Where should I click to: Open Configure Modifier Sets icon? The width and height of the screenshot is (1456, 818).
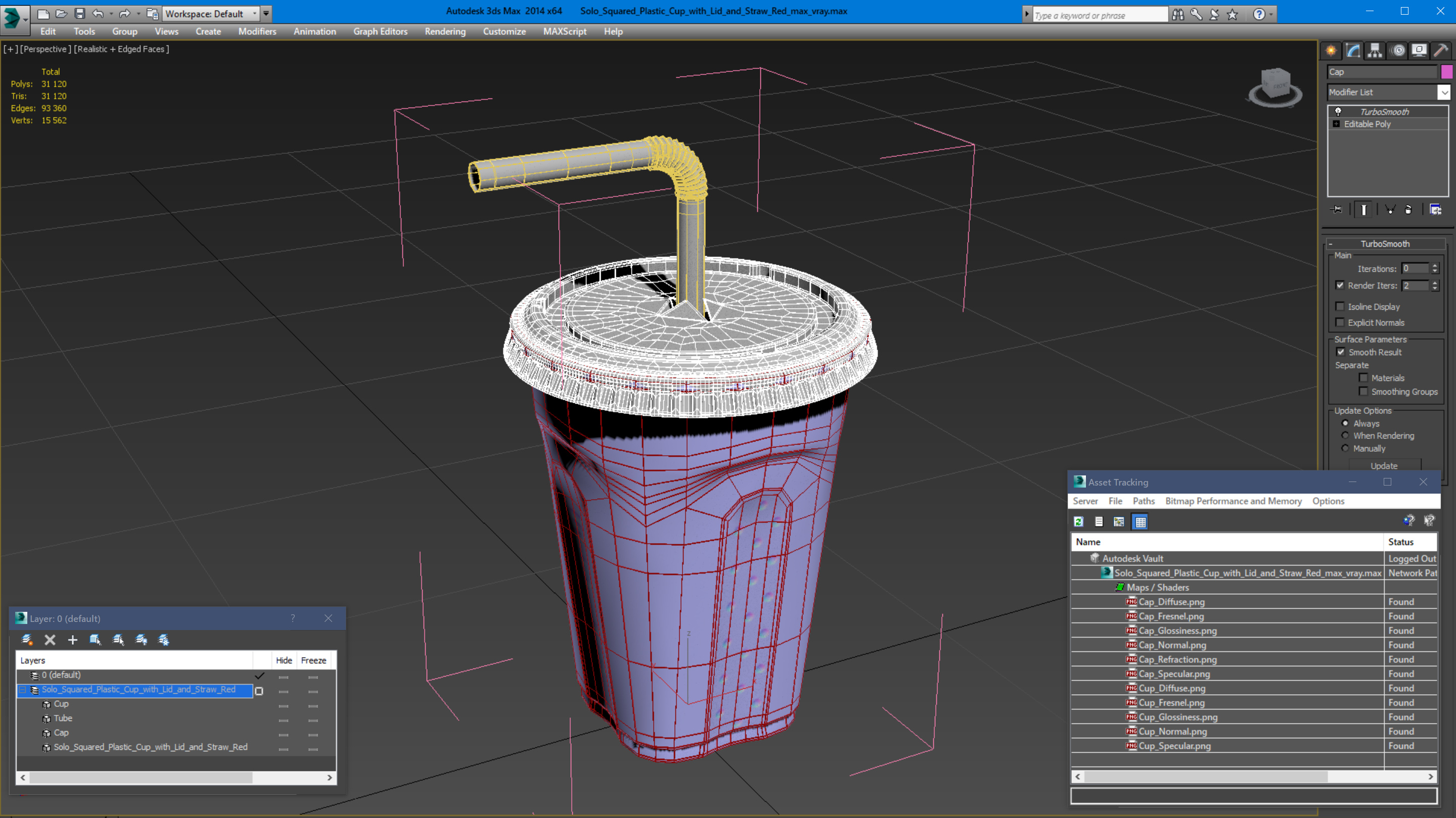pos(1435,210)
